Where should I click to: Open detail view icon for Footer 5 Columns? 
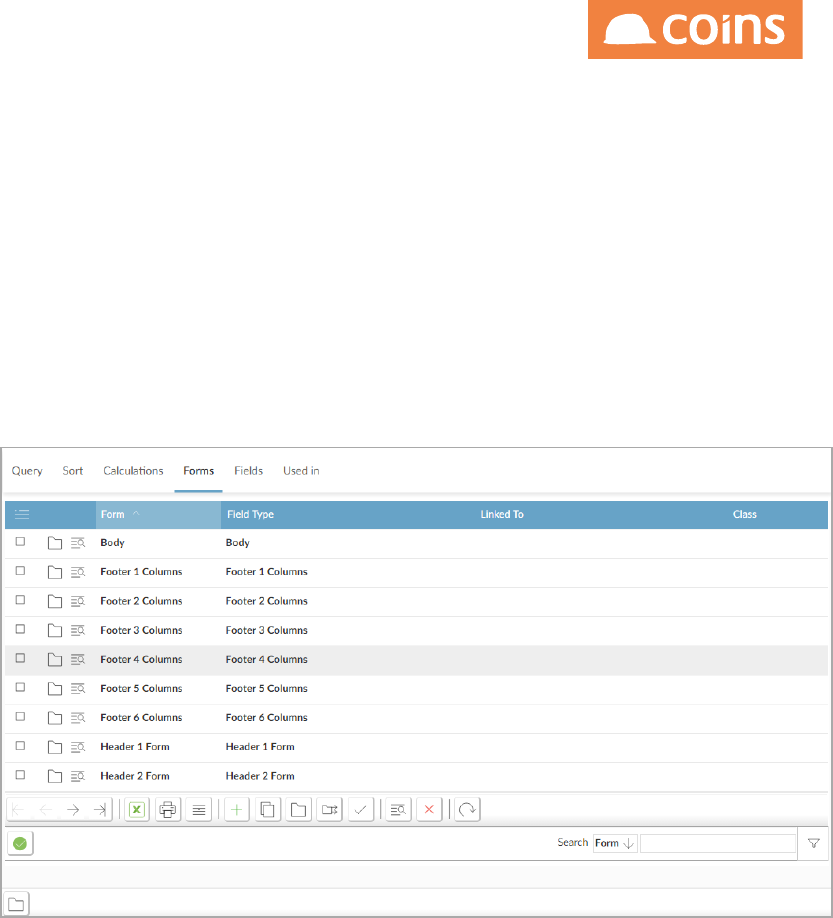78,688
